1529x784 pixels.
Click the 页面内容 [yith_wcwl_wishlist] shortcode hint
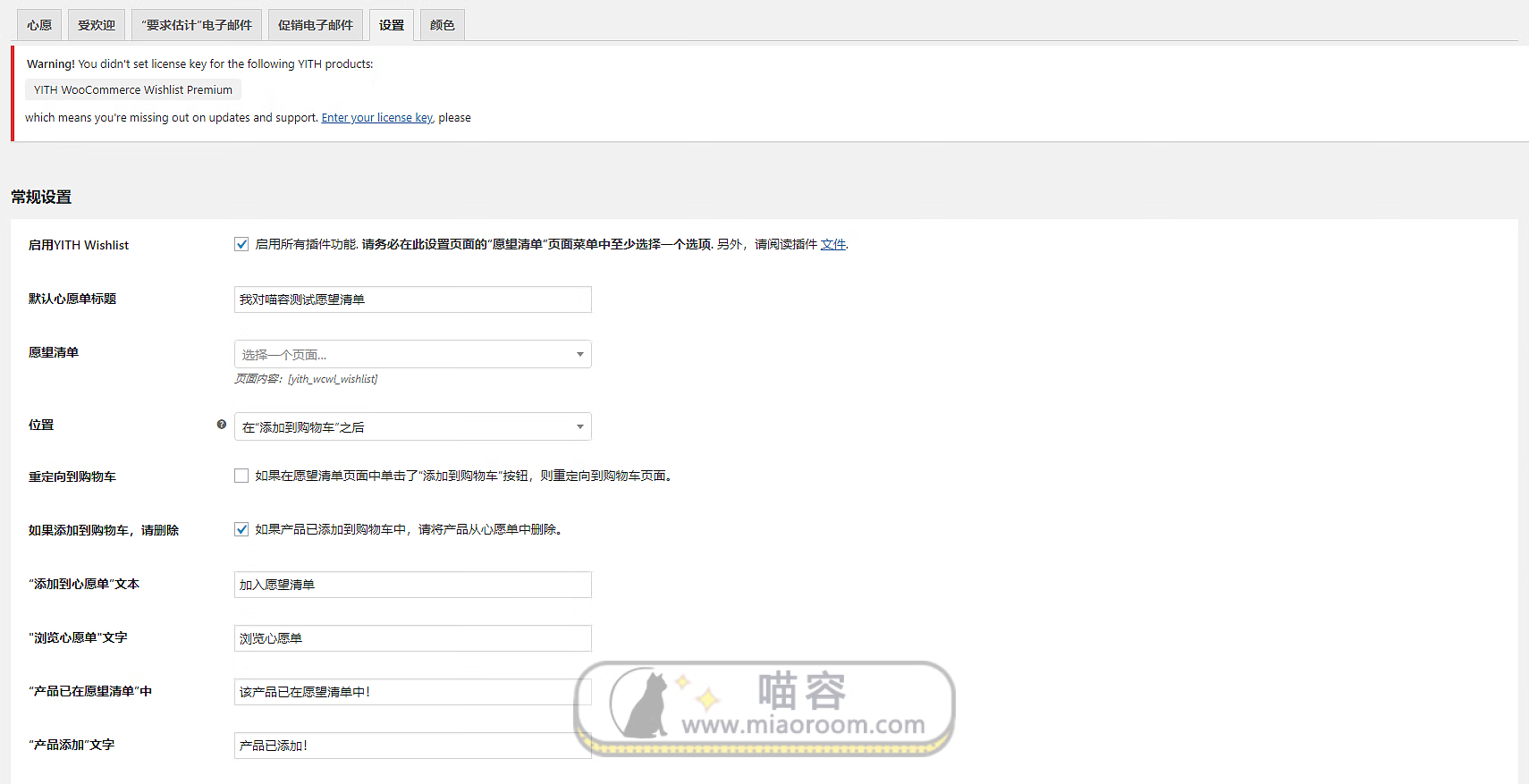[306, 379]
